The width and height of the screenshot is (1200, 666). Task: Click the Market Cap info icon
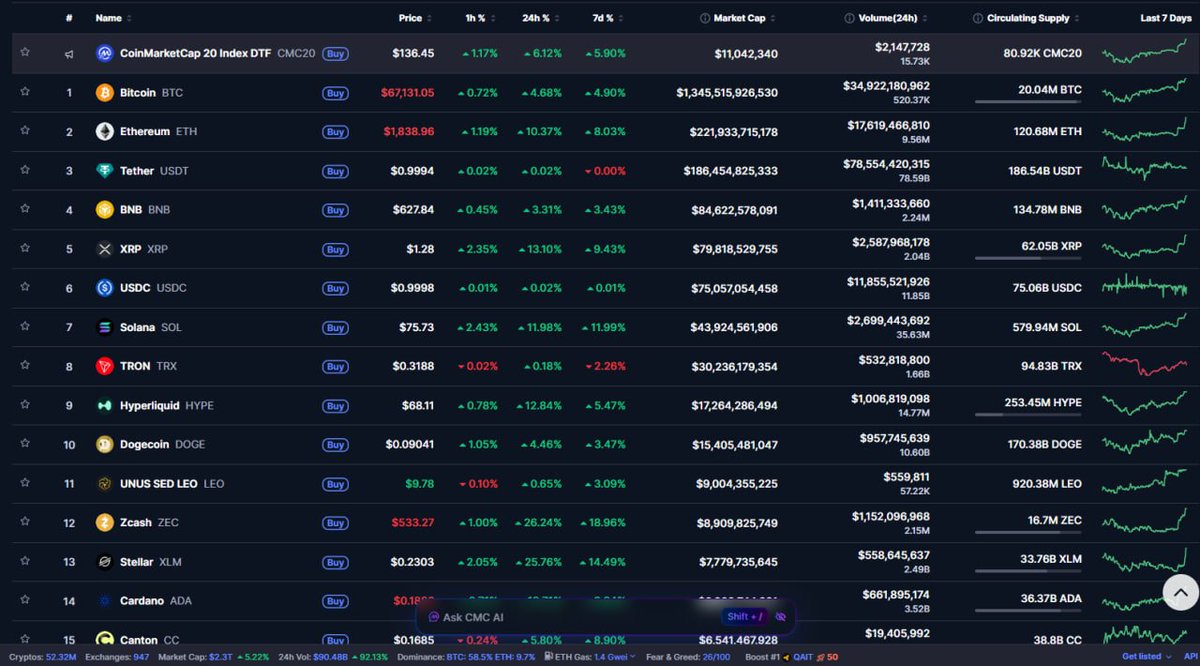(705, 18)
